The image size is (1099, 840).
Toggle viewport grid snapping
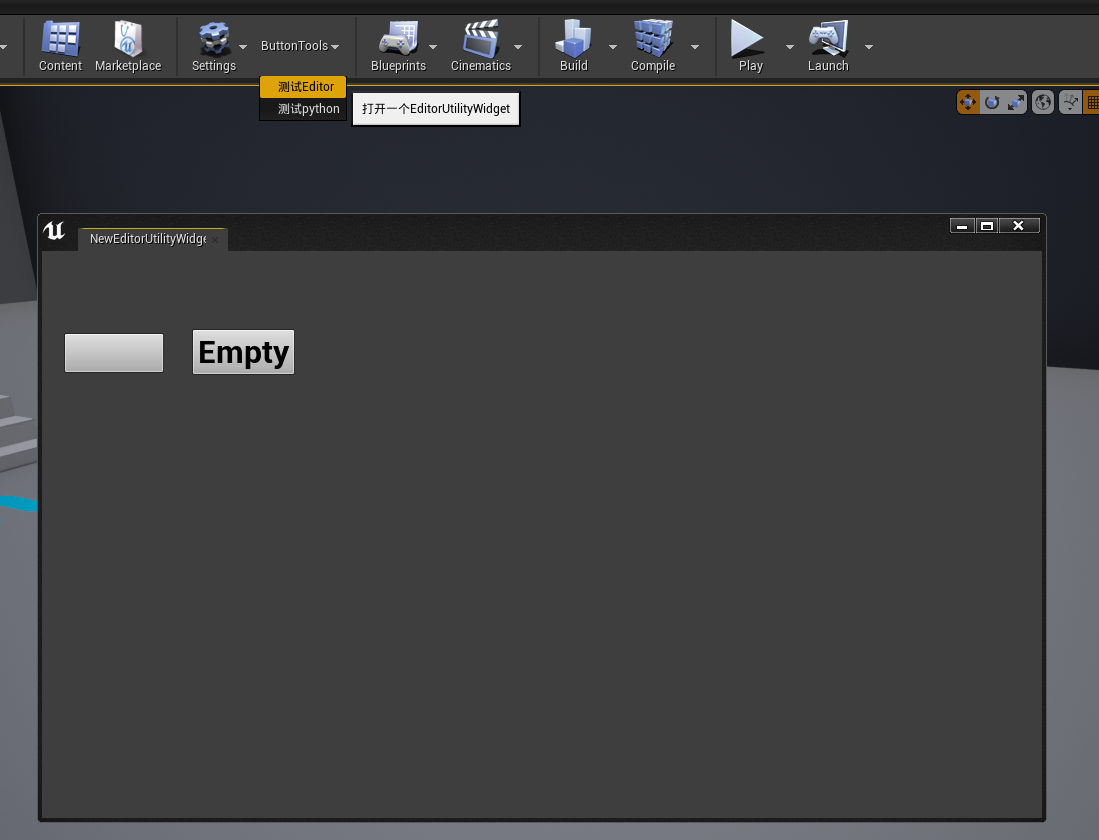[x=1091, y=102]
